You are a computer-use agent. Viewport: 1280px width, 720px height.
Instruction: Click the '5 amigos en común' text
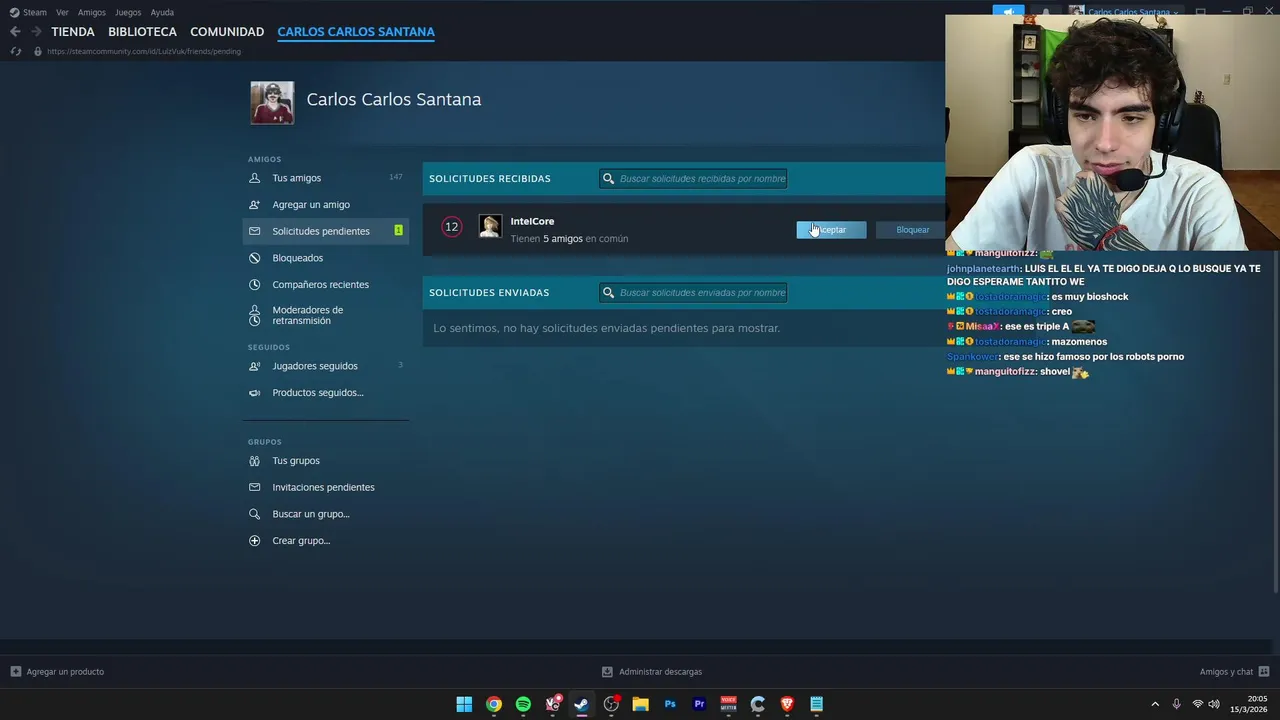585,239
